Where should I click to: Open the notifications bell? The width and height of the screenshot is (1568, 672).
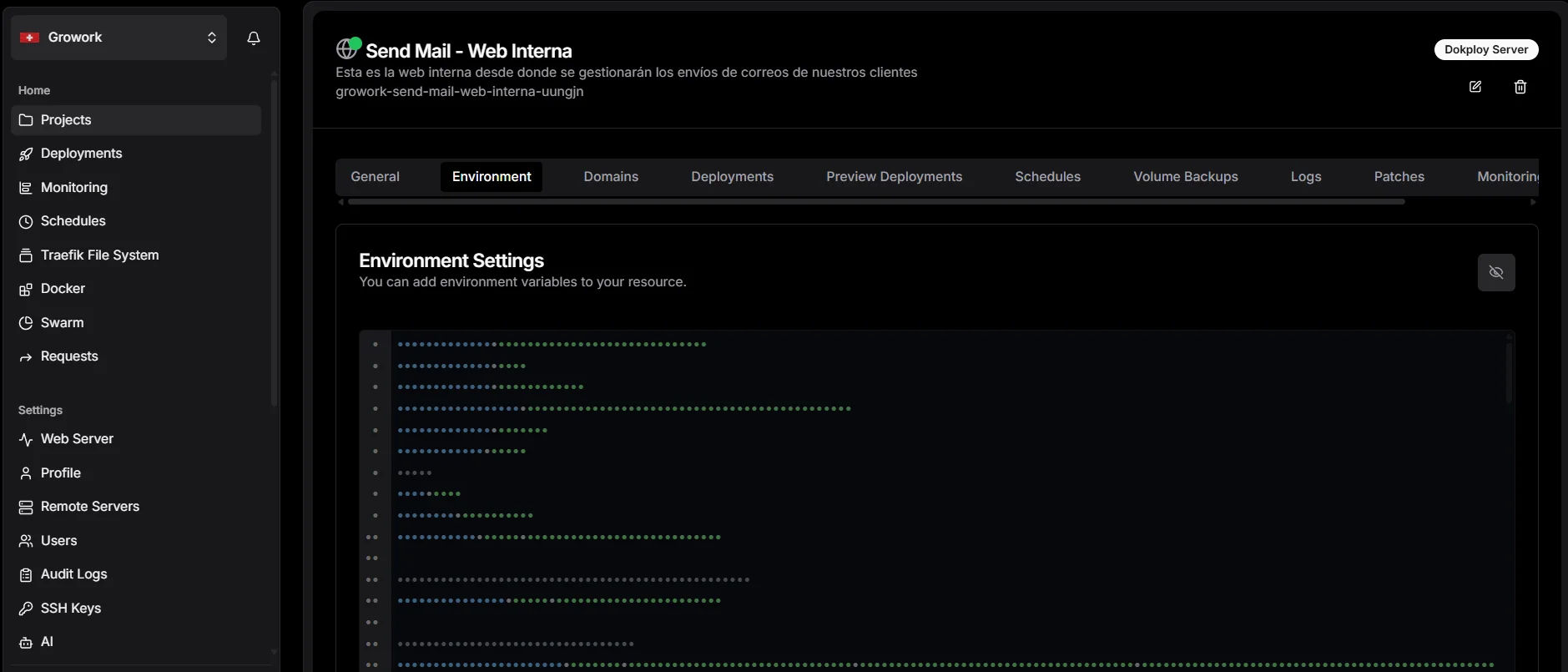click(254, 38)
